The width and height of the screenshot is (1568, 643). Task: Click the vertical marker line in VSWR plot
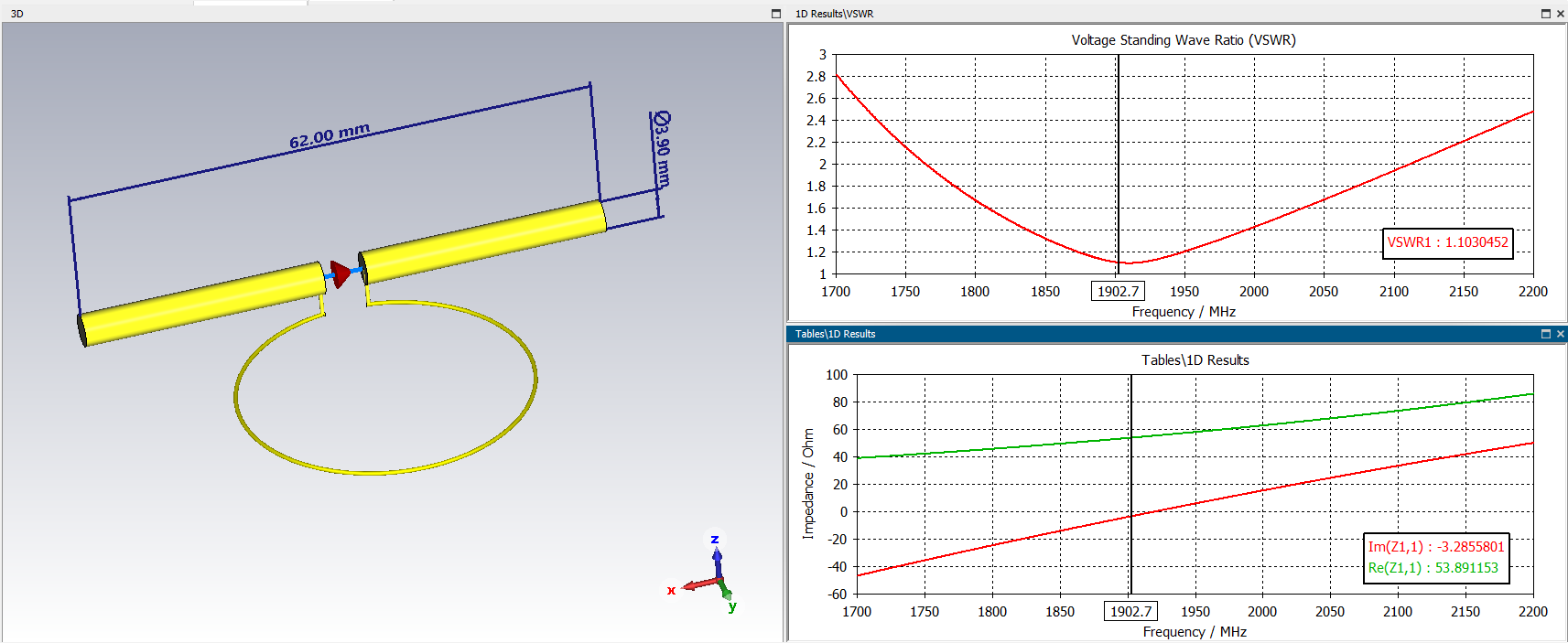[x=1118, y=165]
